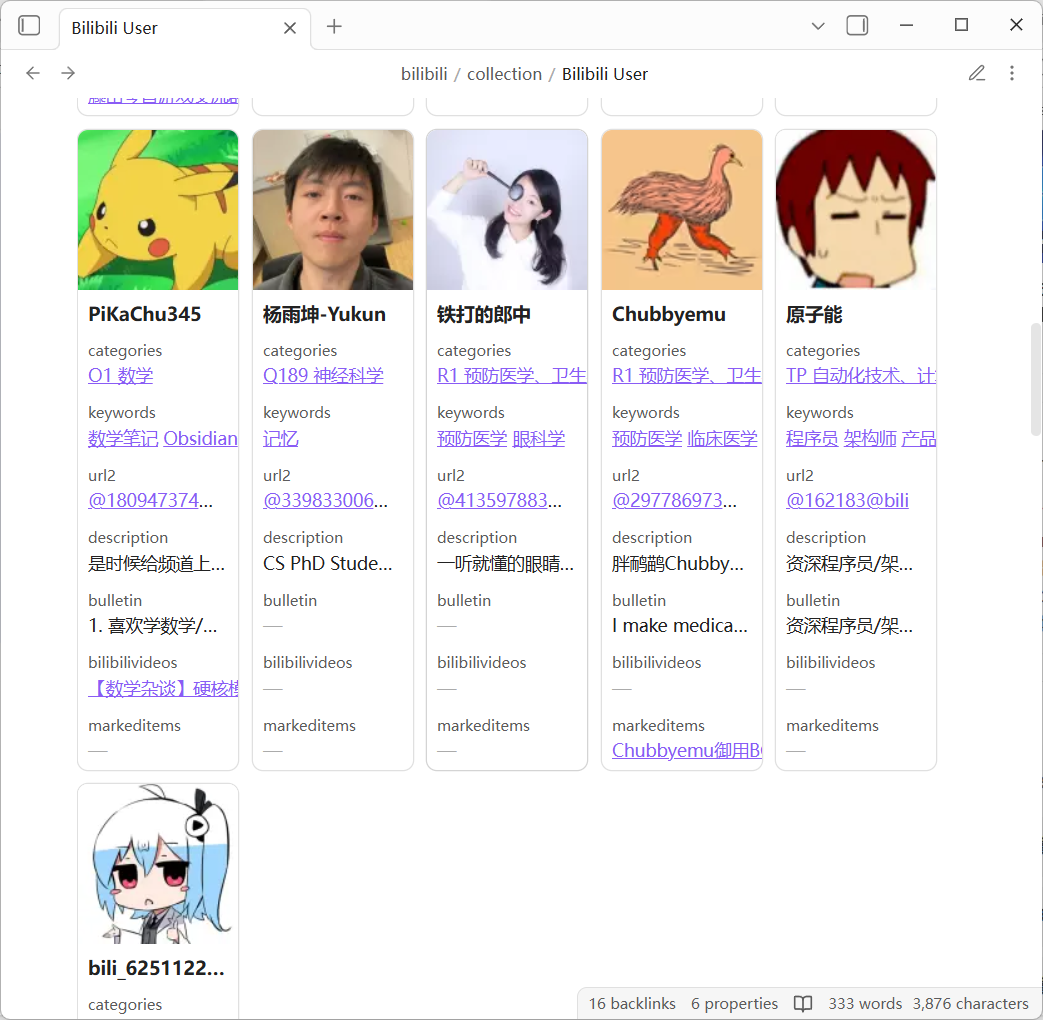Toggle the right sidebar panel icon
Image resolution: width=1043 pixels, height=1020 pixels.
857,26
